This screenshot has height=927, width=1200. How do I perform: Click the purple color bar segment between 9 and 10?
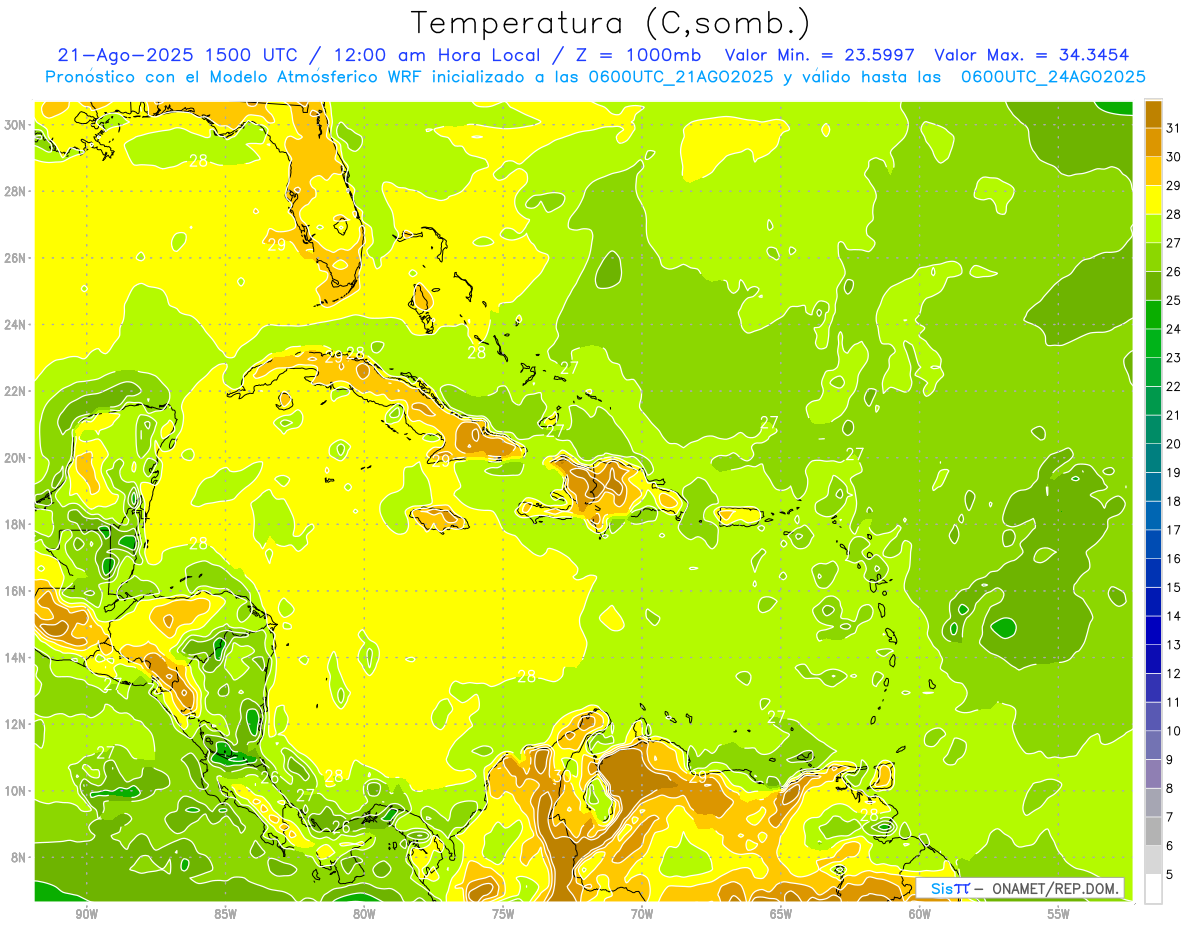tap(1153, 746)
